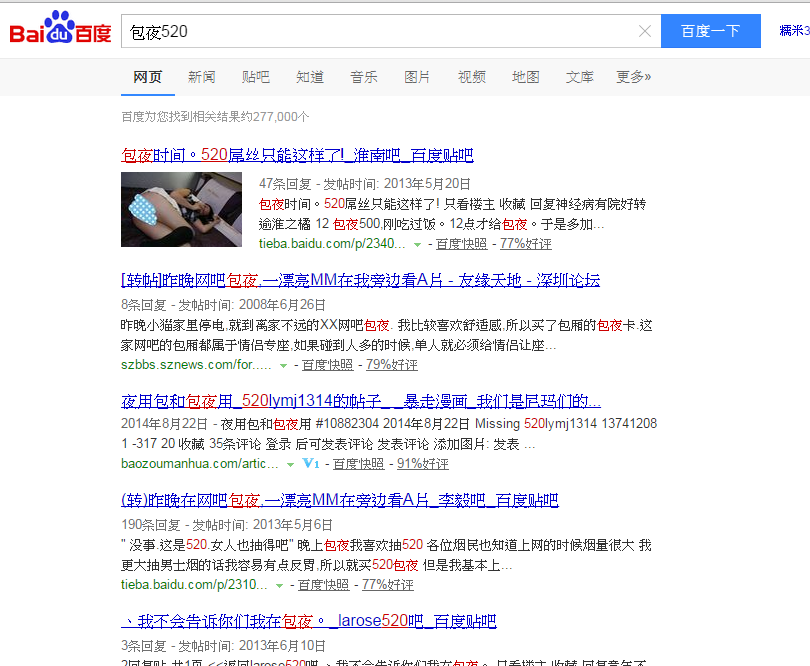Viewport: 810px width, 666px height.
Task: Click the baozoumanhua.com green URL
Action: click(199, 464)
